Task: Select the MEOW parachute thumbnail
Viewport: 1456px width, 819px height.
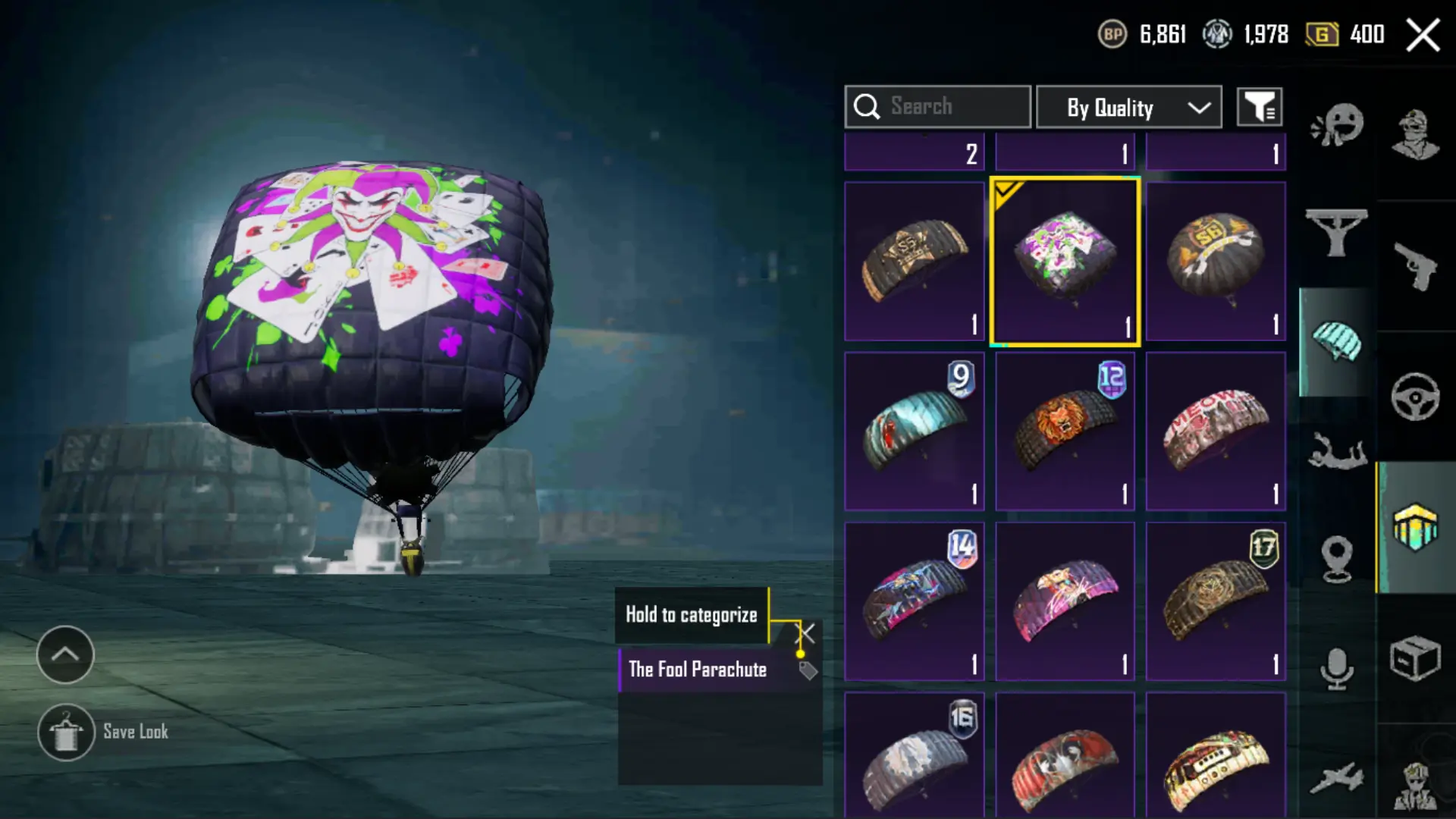Action: pos(1216,431)
